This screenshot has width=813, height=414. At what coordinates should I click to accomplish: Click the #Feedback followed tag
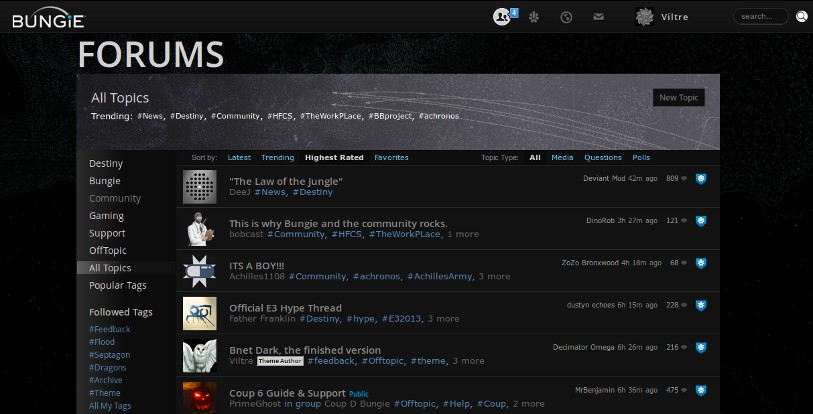[109, 329]
